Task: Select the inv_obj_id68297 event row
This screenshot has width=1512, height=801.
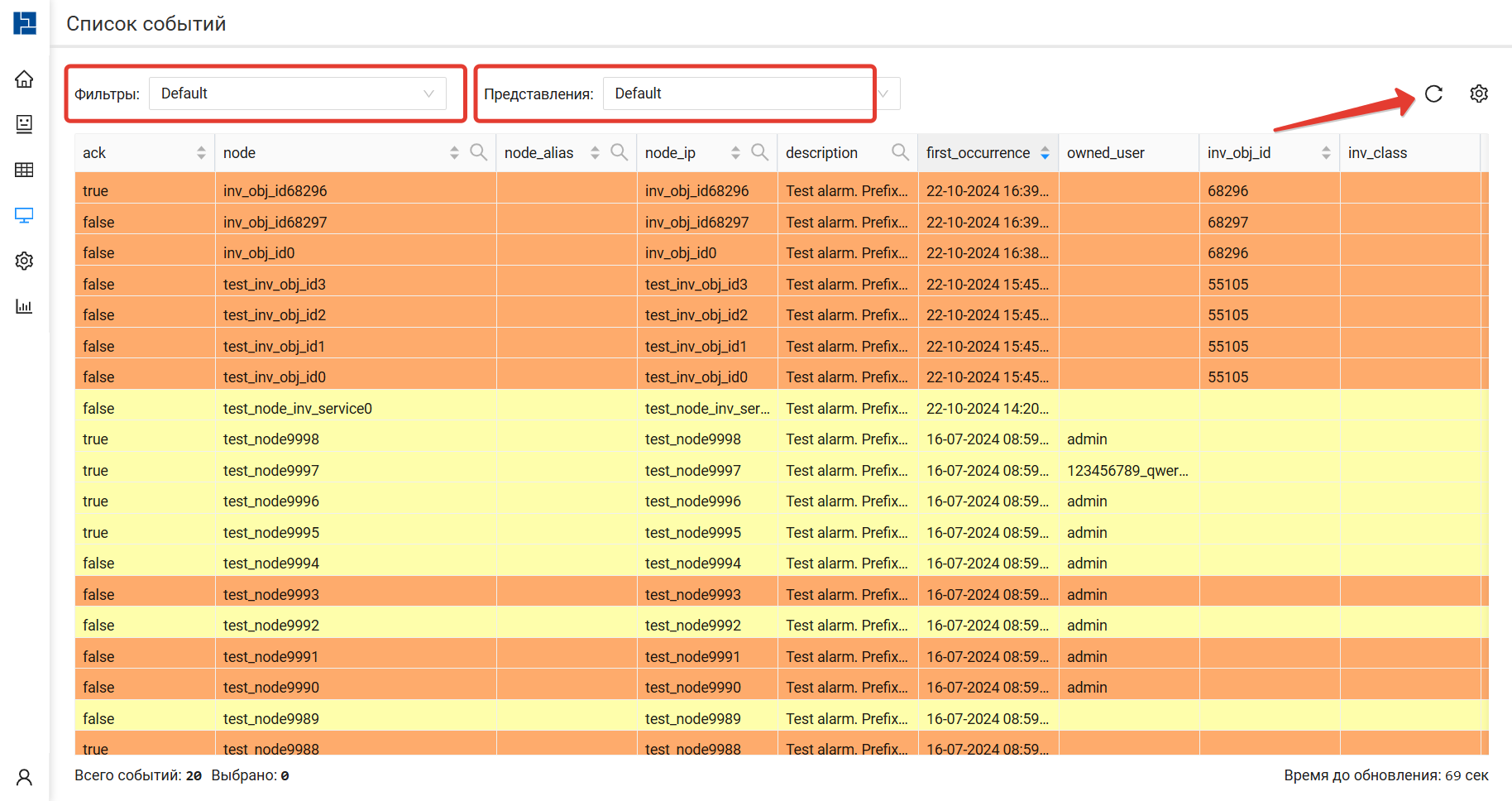Action: (275, 223)
